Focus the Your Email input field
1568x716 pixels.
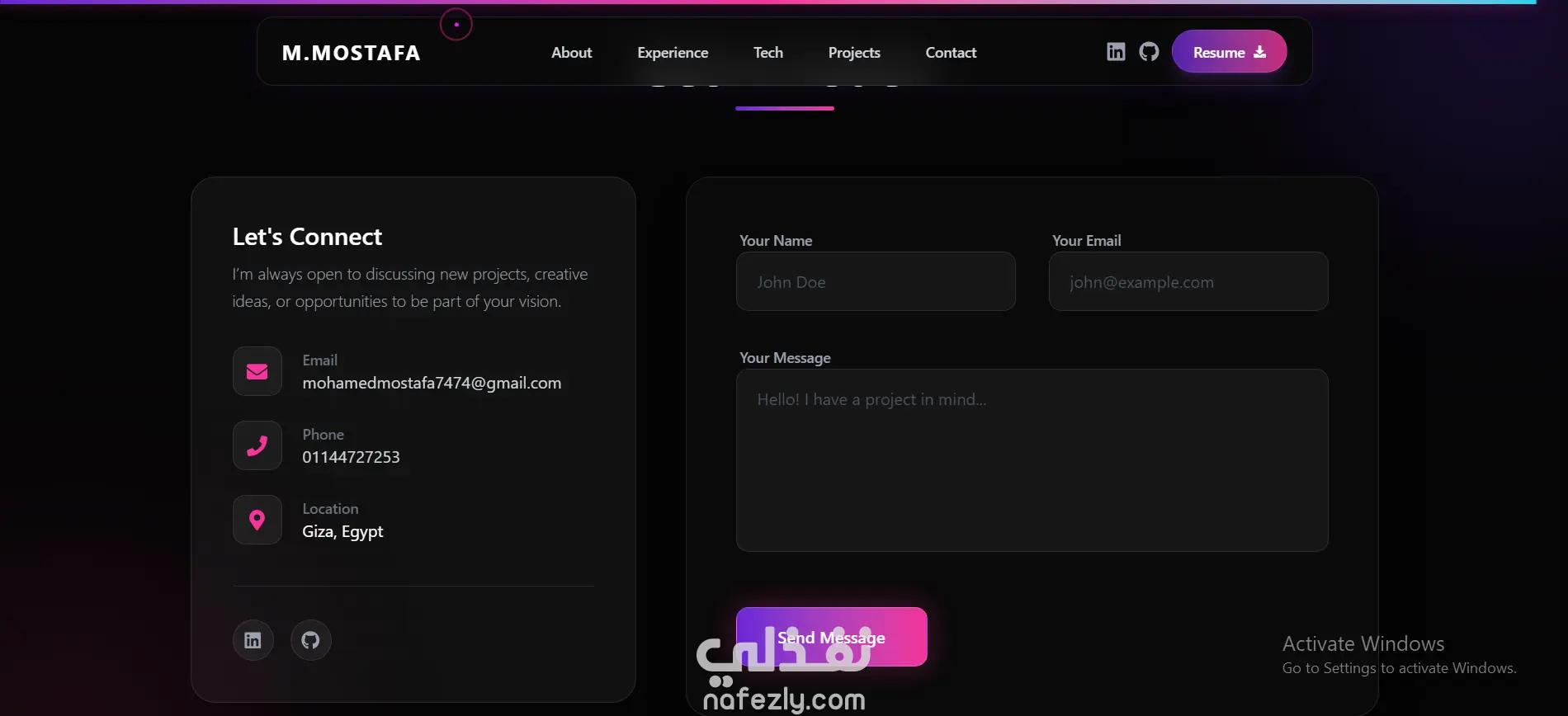pos(1188,281)
